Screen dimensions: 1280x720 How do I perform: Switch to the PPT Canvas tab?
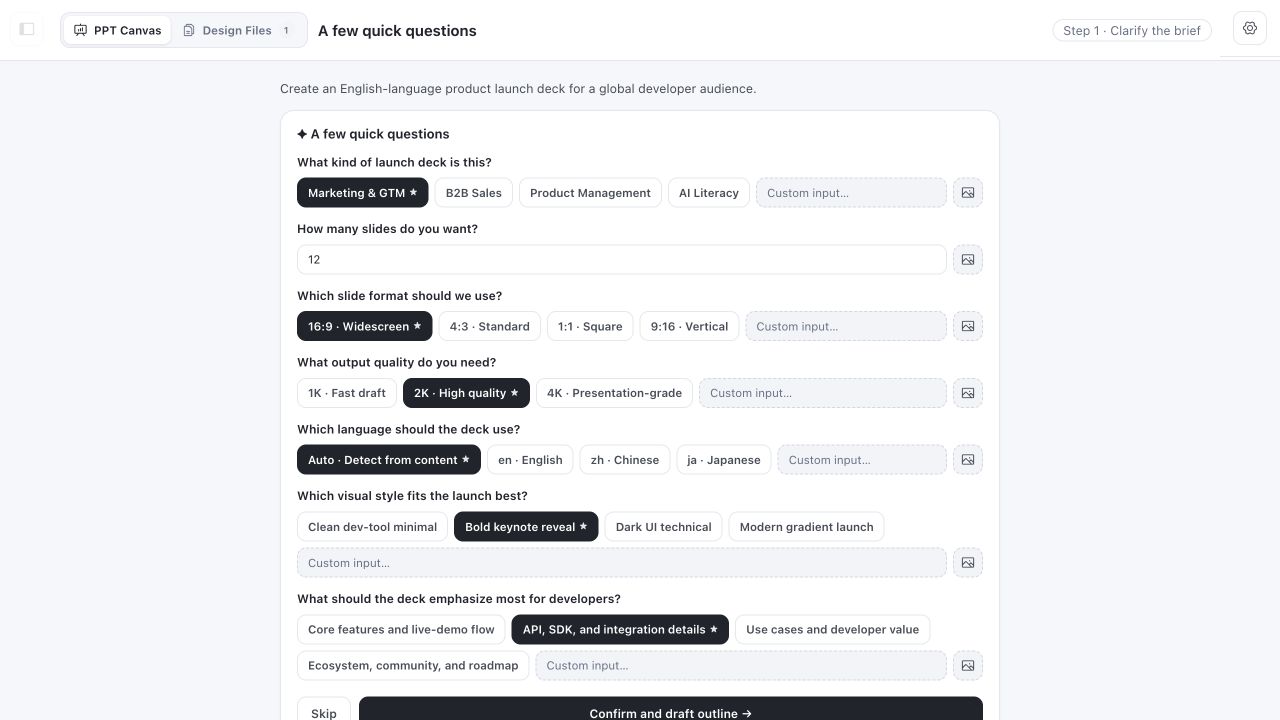click(x=118, y=30)
